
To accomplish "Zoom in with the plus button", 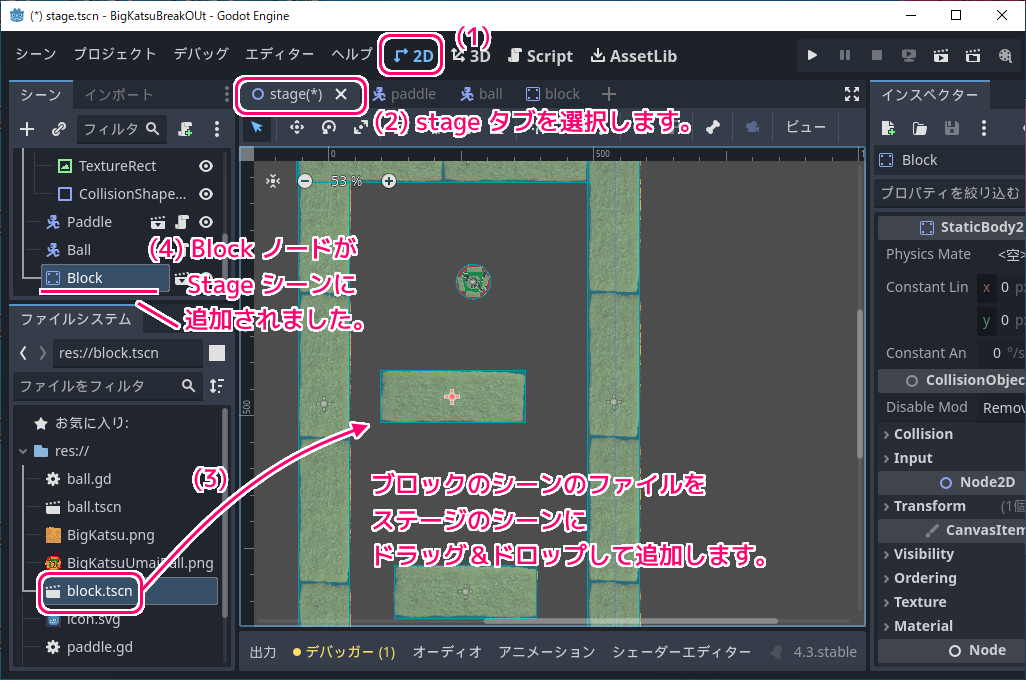I will (x=389, y=181).
